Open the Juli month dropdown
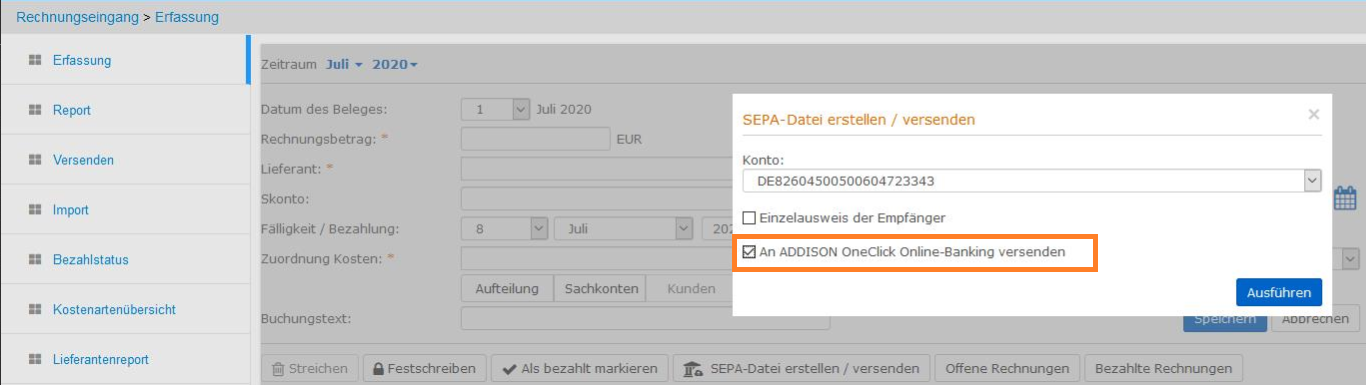 click(344, 64)
